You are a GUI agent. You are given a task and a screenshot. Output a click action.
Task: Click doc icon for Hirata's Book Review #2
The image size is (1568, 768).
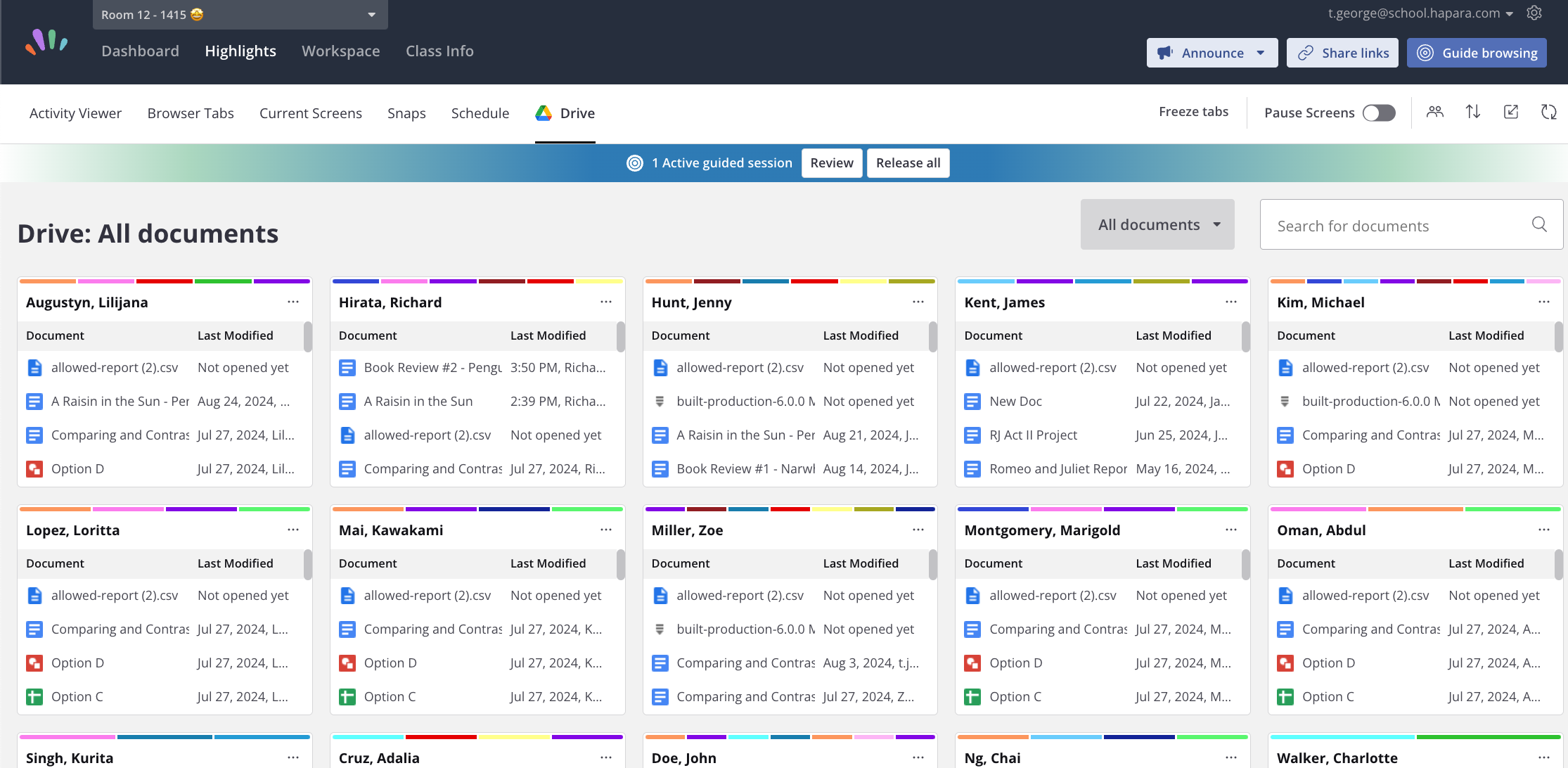point(347,368)
